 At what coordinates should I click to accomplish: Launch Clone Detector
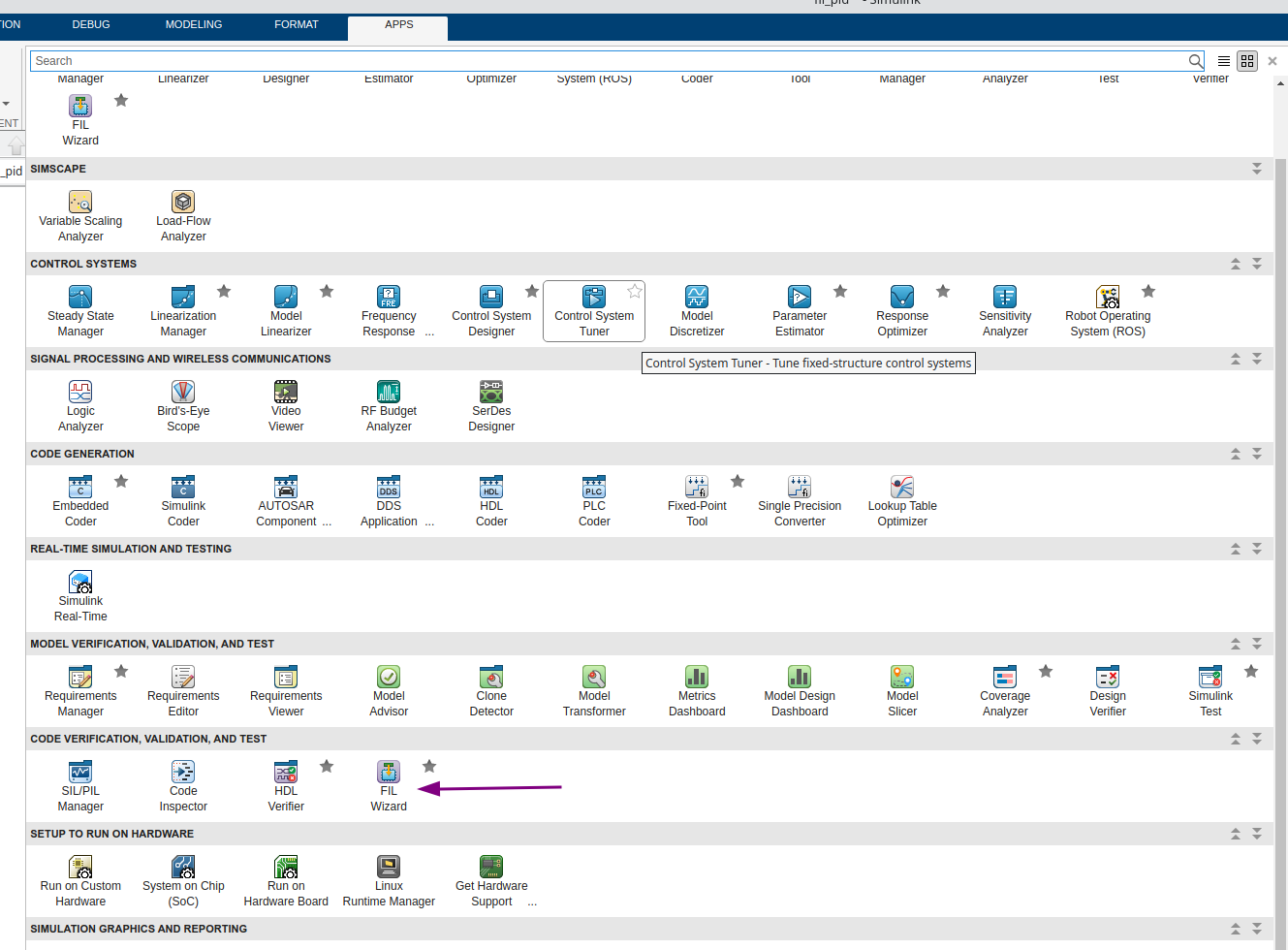coord(491,690)
